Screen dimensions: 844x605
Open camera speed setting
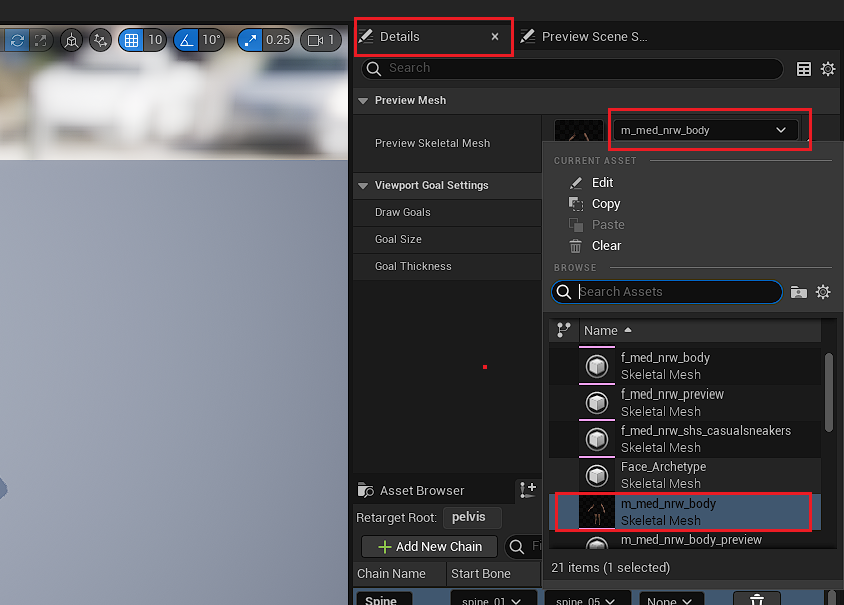[x=321, y=40]
